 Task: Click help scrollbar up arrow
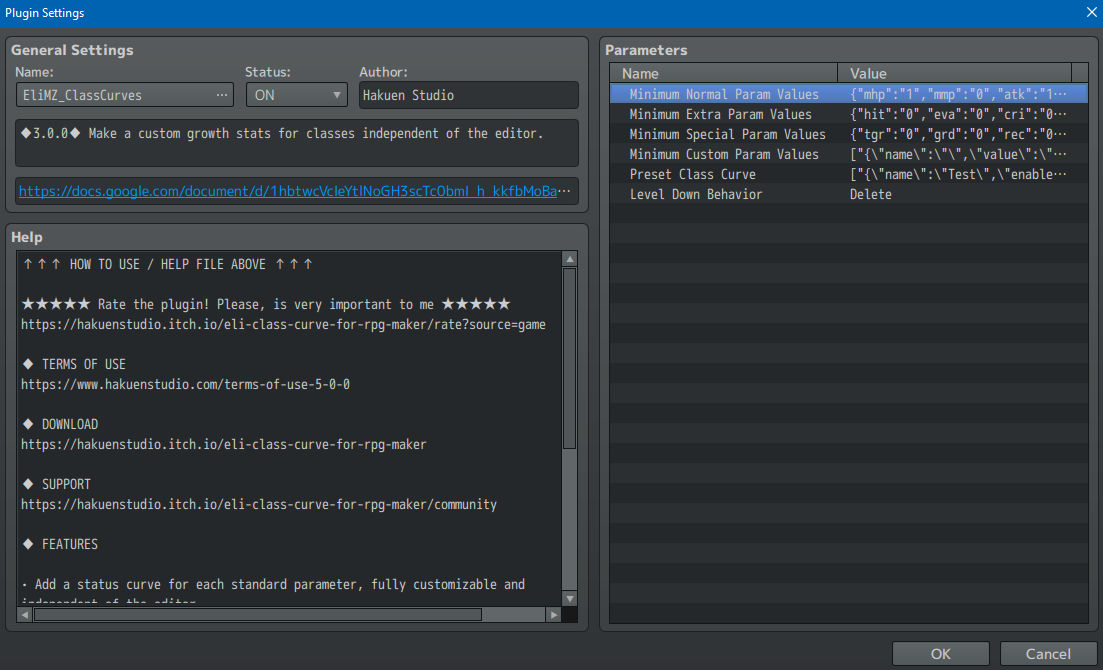[570, 259]
